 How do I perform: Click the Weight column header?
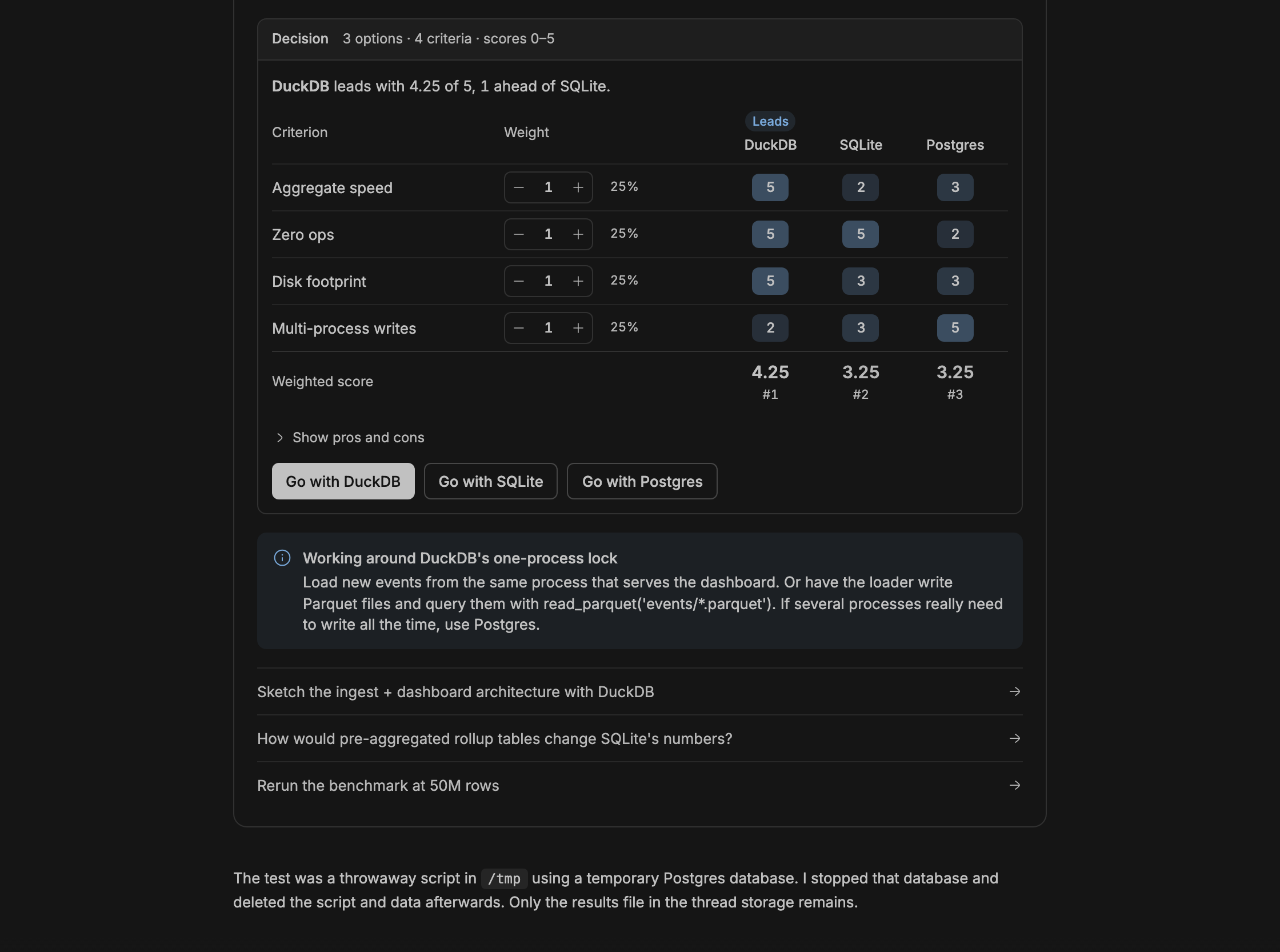(526, 132)
